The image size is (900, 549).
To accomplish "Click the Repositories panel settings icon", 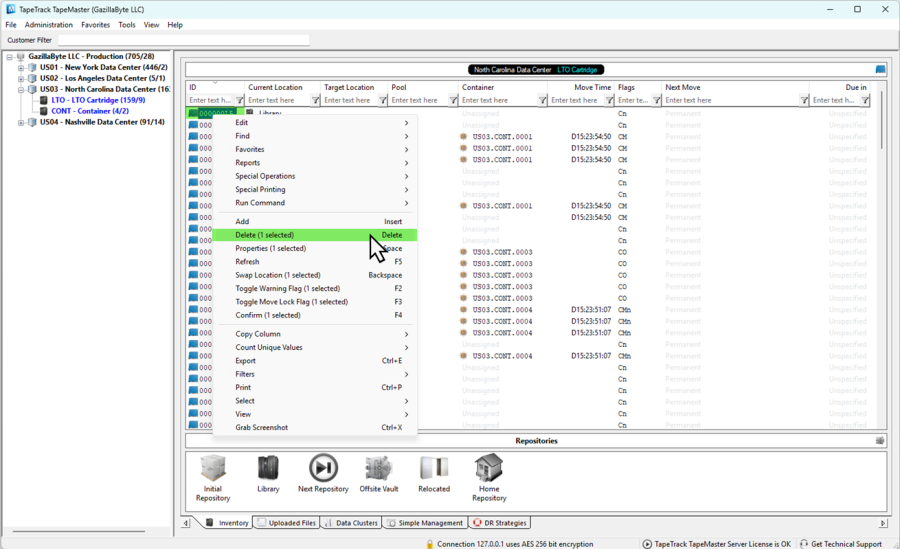I will pyautogui.click(x=880, y=440).
